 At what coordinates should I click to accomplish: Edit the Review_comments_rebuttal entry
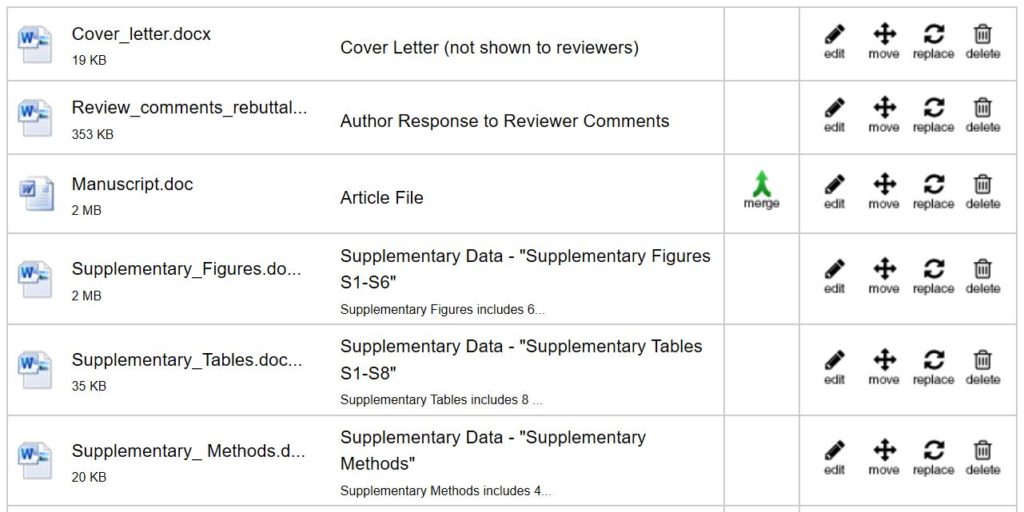click(834, 116)
